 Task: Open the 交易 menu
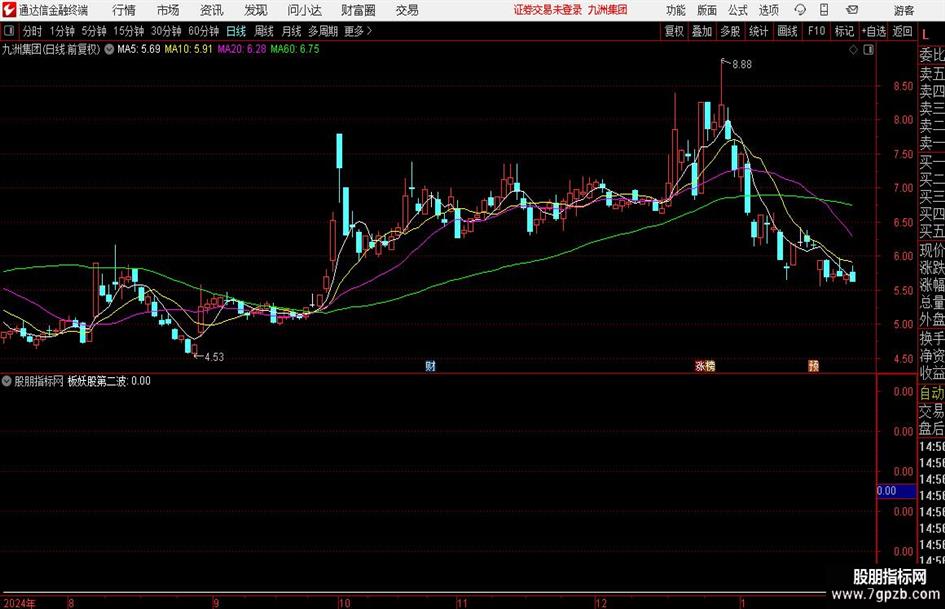coord(407,10)
